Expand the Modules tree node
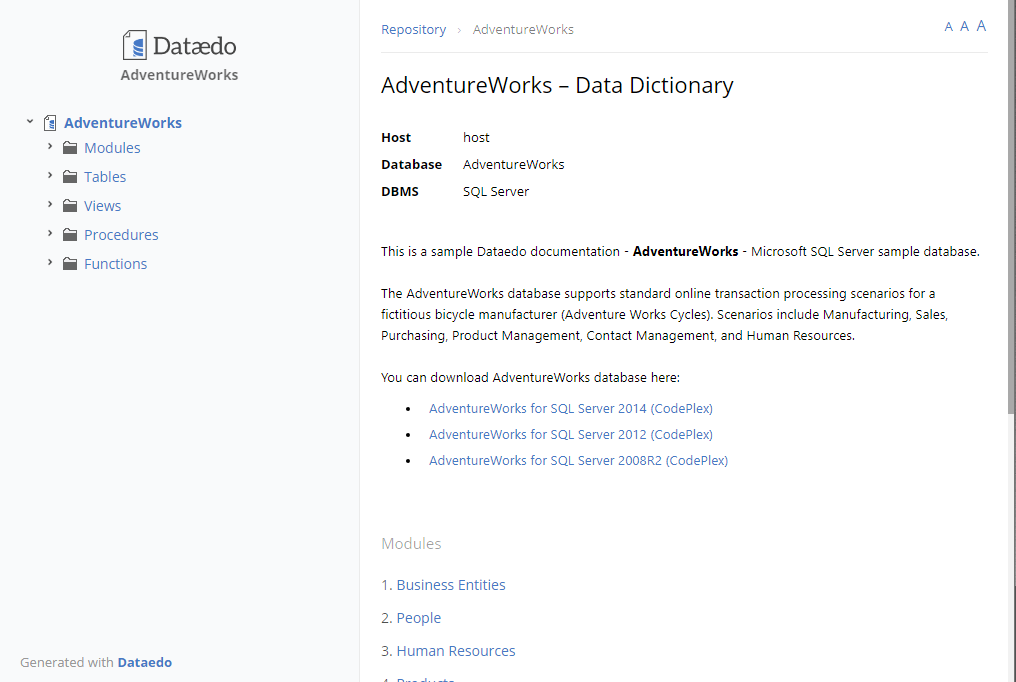The image size is (1016, 682). point(50,147)
